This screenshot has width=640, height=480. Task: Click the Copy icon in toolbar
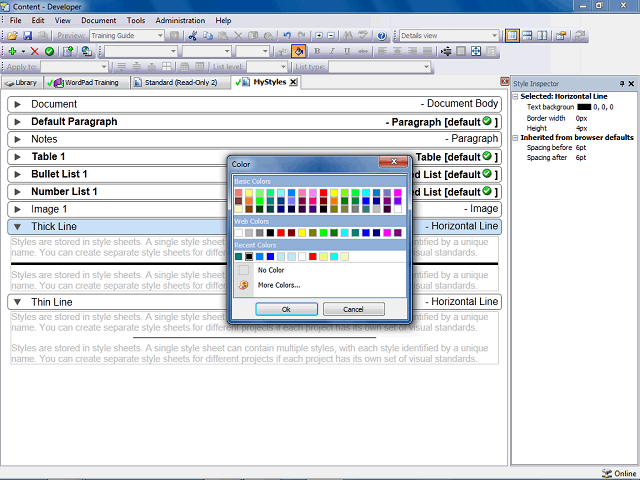[208, 36]
